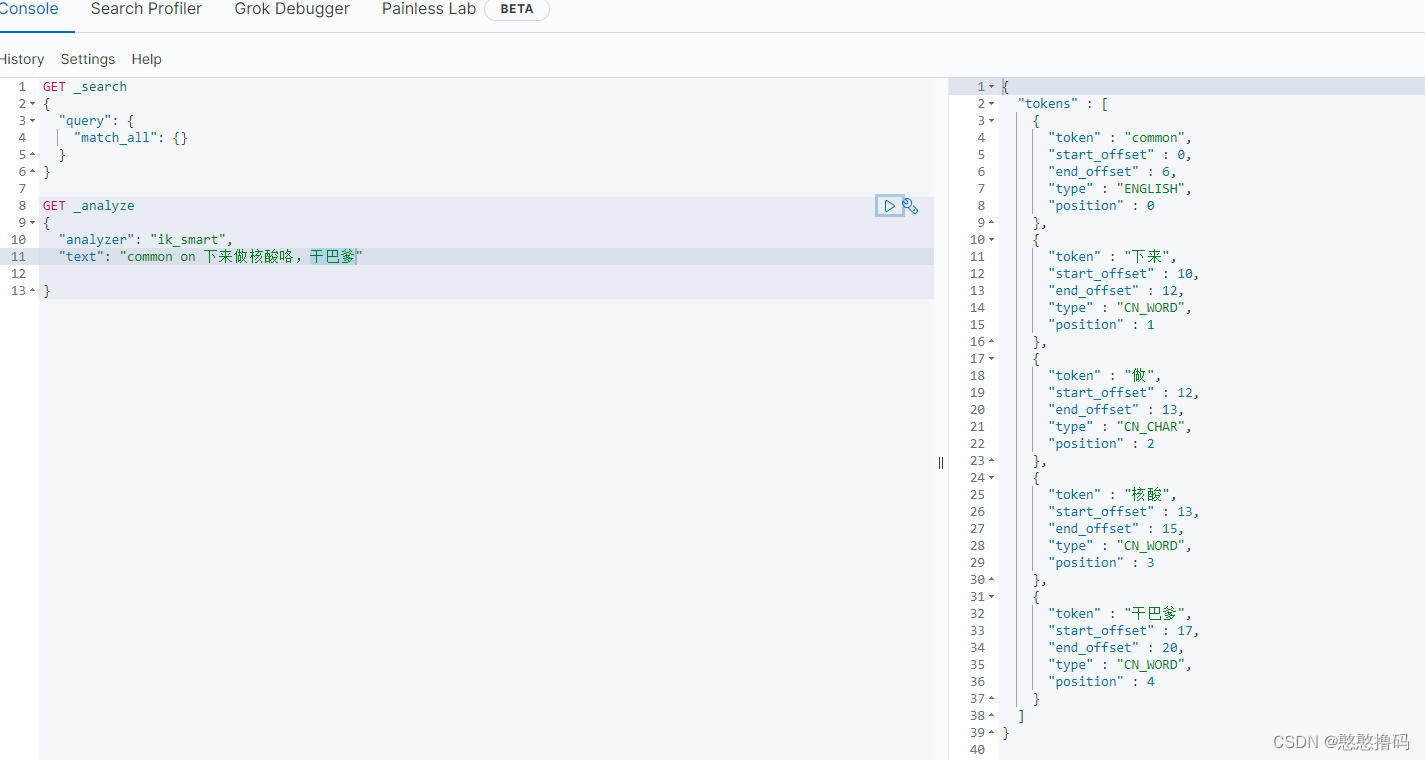This screenshot has width=1425, height=760.
Task: Click "start_offset" : 10 in the output
Action: [1124, 274]
